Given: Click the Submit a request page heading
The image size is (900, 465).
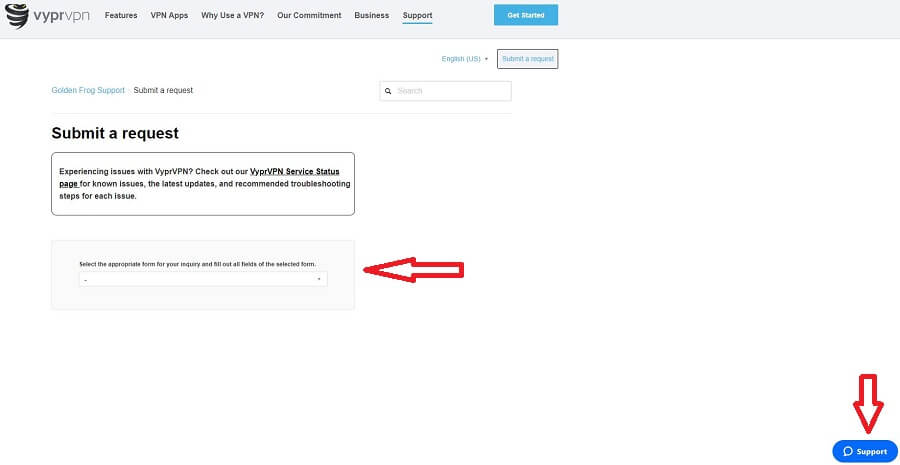Looking at the screenshot, I should pyautogui.click(x=115, y=133).
